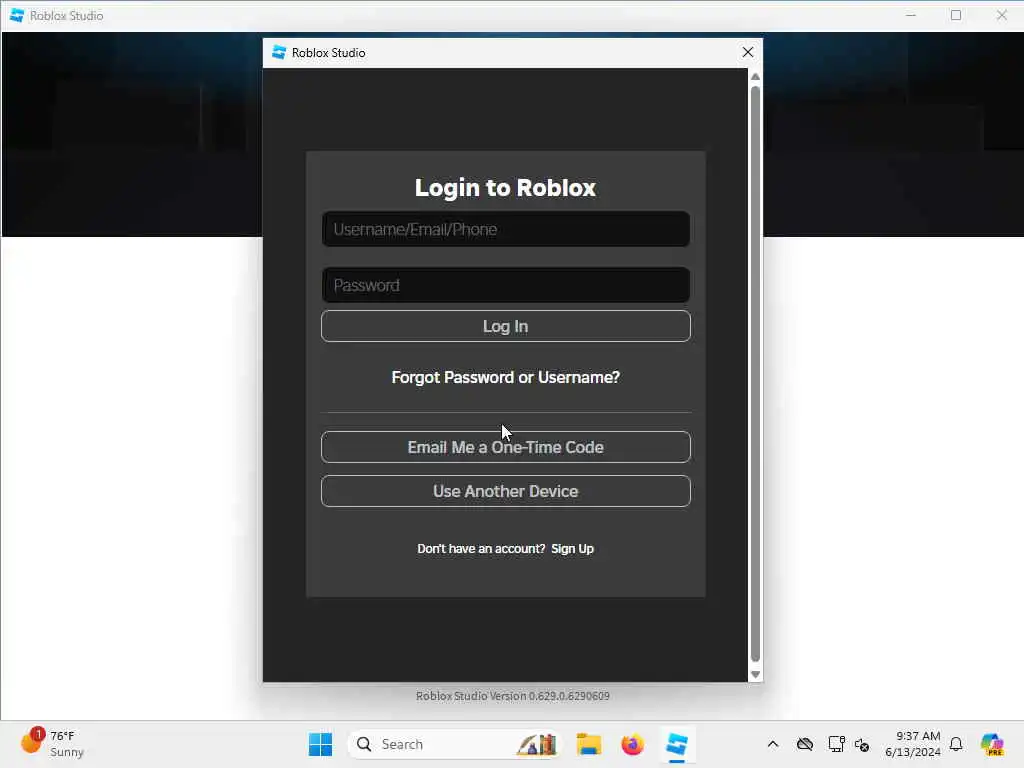Maximize the main Roblox Studio window
1024x768 pixels.
coord(956,15)
